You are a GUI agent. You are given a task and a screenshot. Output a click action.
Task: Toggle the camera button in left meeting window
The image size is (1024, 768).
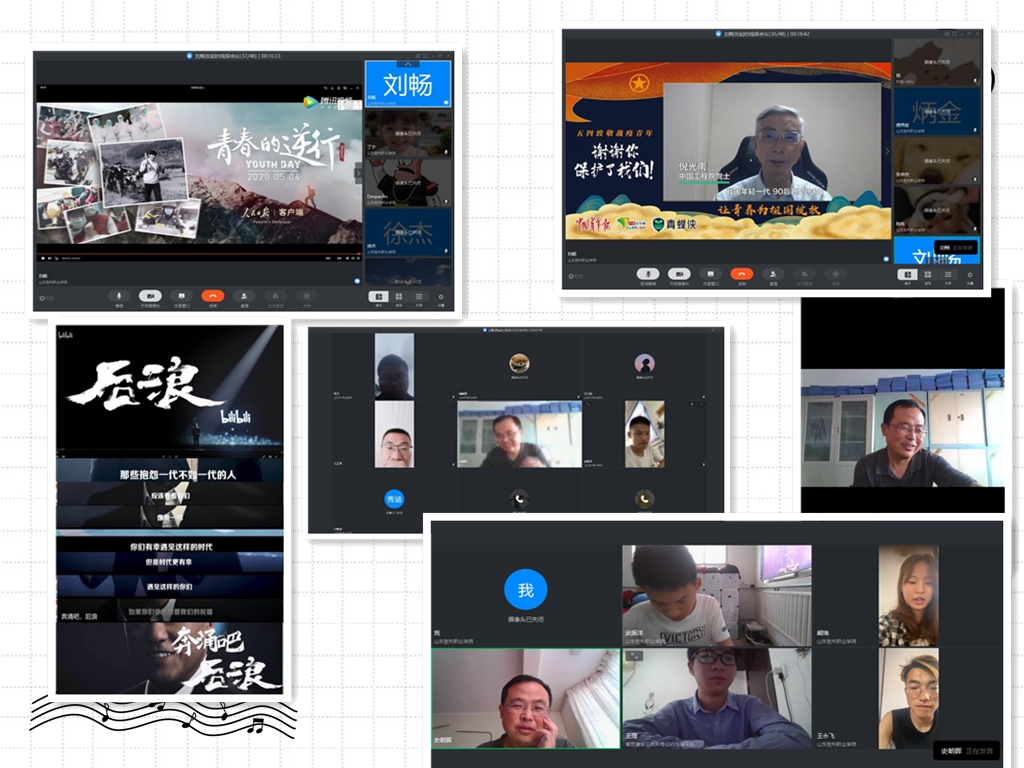pyautogui.click(x=150, y=296)
